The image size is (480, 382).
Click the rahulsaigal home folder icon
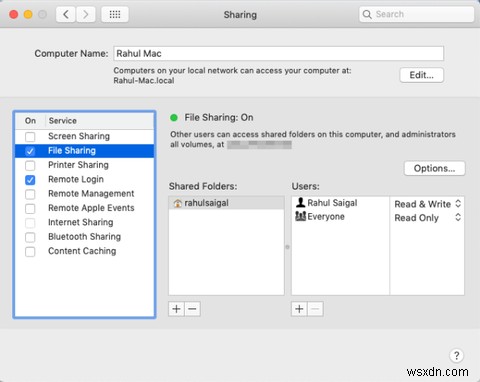[x=178, y=203]
